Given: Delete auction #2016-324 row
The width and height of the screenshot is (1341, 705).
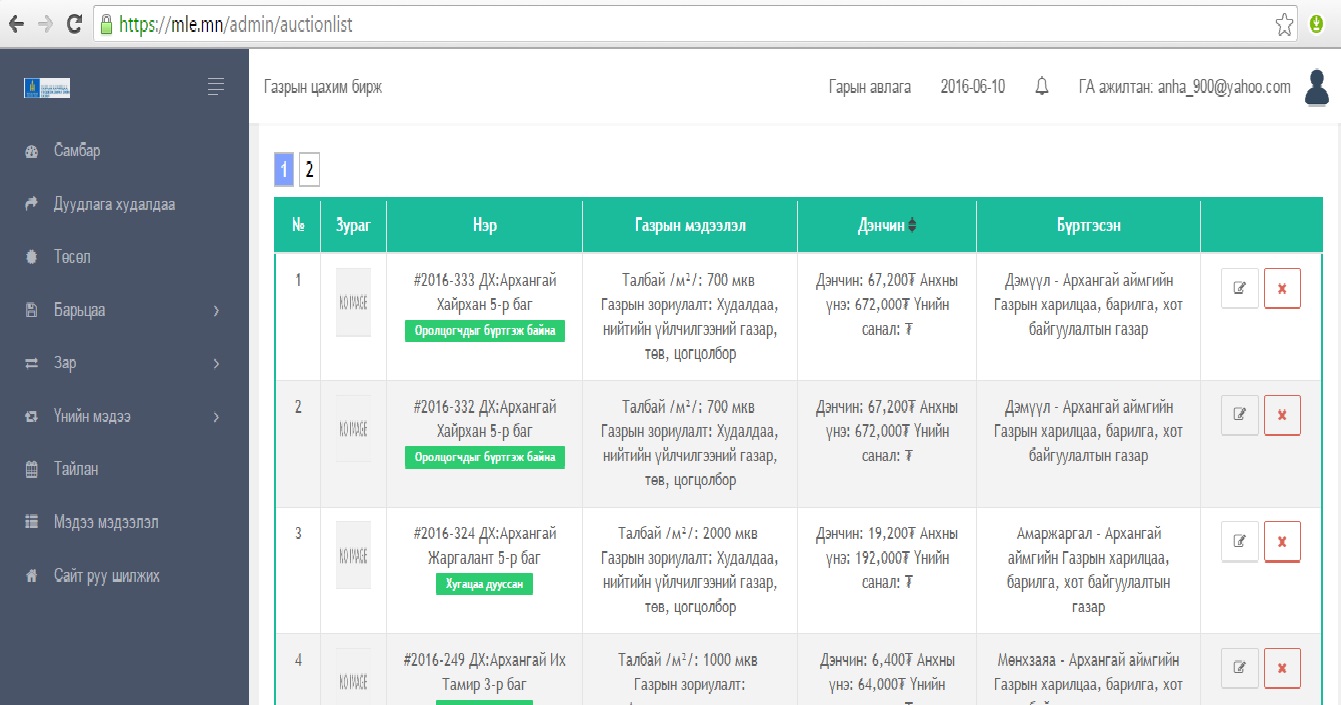Looking at the screenshot, I should 1282,541.
